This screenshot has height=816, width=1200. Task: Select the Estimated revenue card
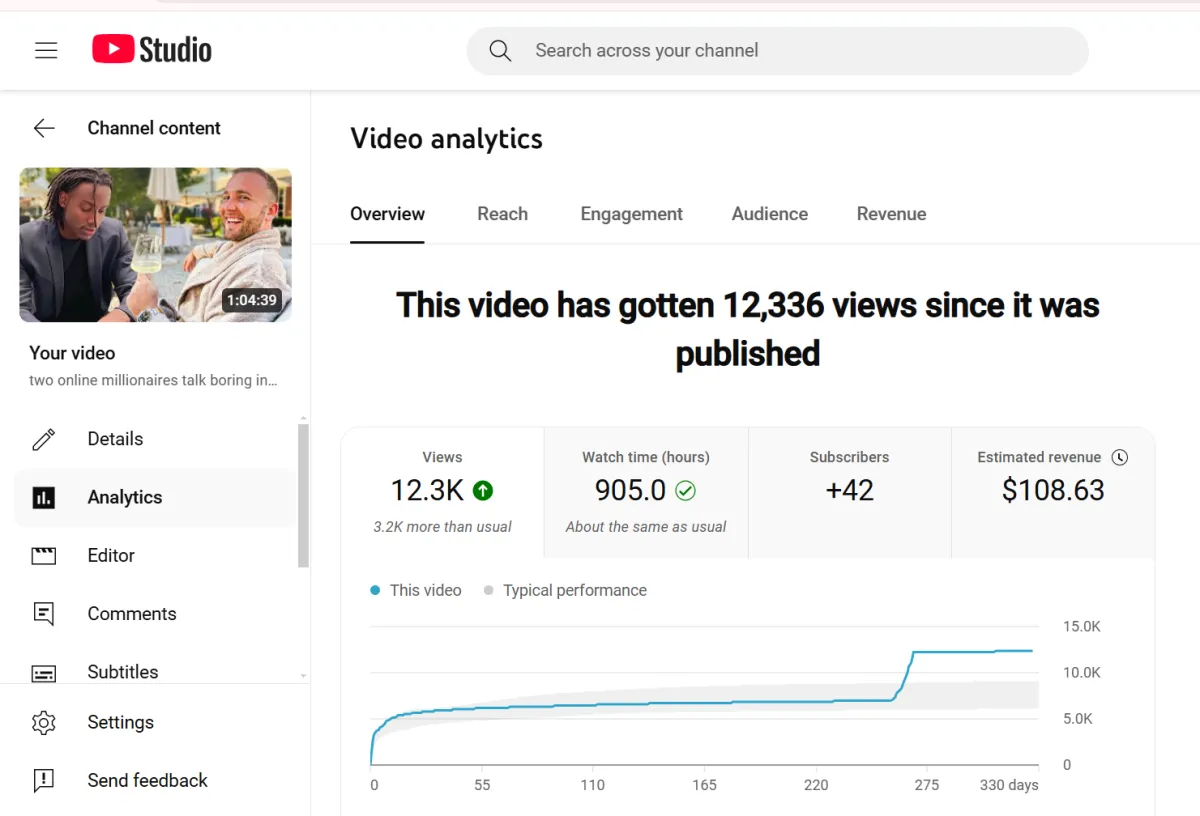point(1053,492)
